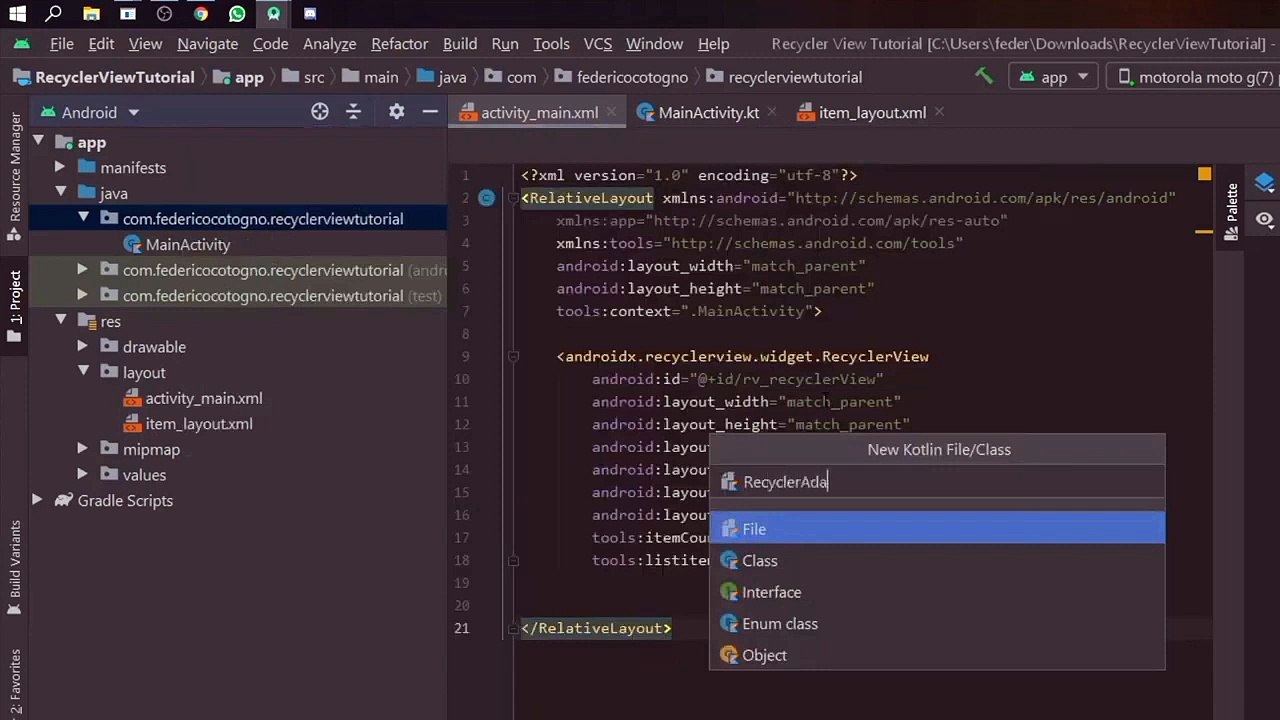The image size is (1280, 720).
Task: Click the yellow warning indicator in editor
Action: click(1204, 174)
